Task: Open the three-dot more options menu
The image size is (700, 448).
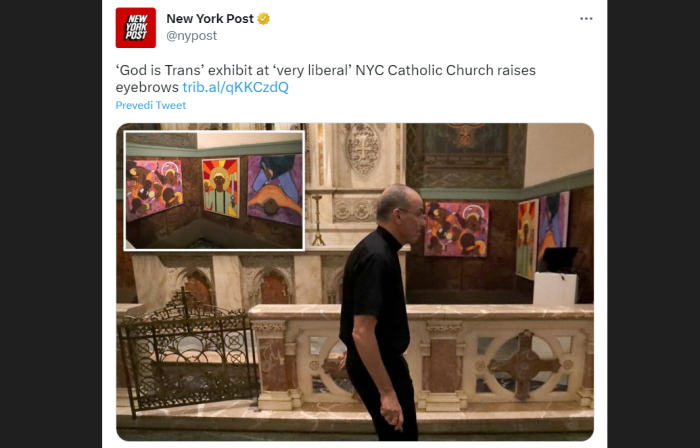Action: 586,19
